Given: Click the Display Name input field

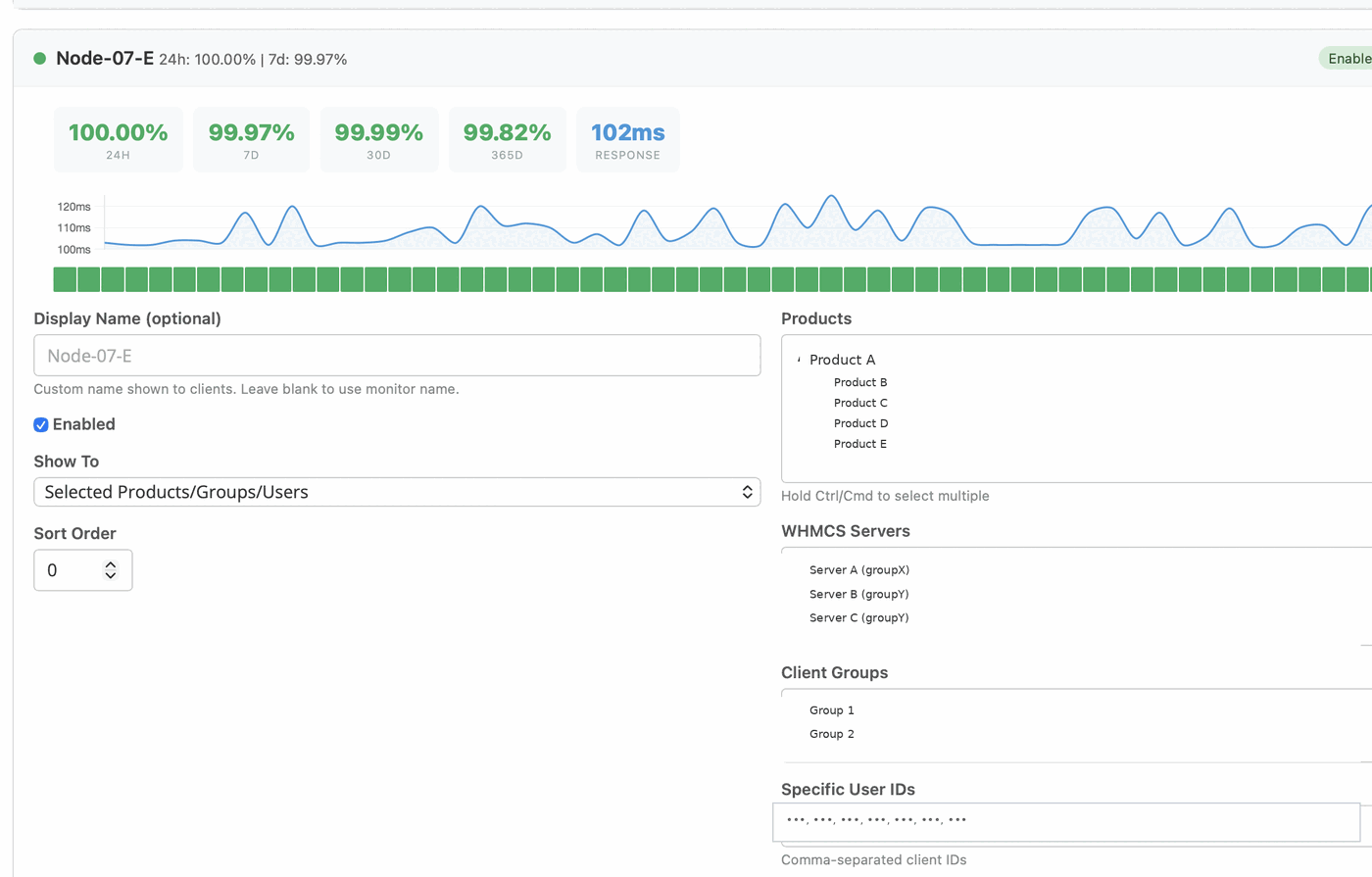Looking at the screenshot, I should [x=397, y=356].
